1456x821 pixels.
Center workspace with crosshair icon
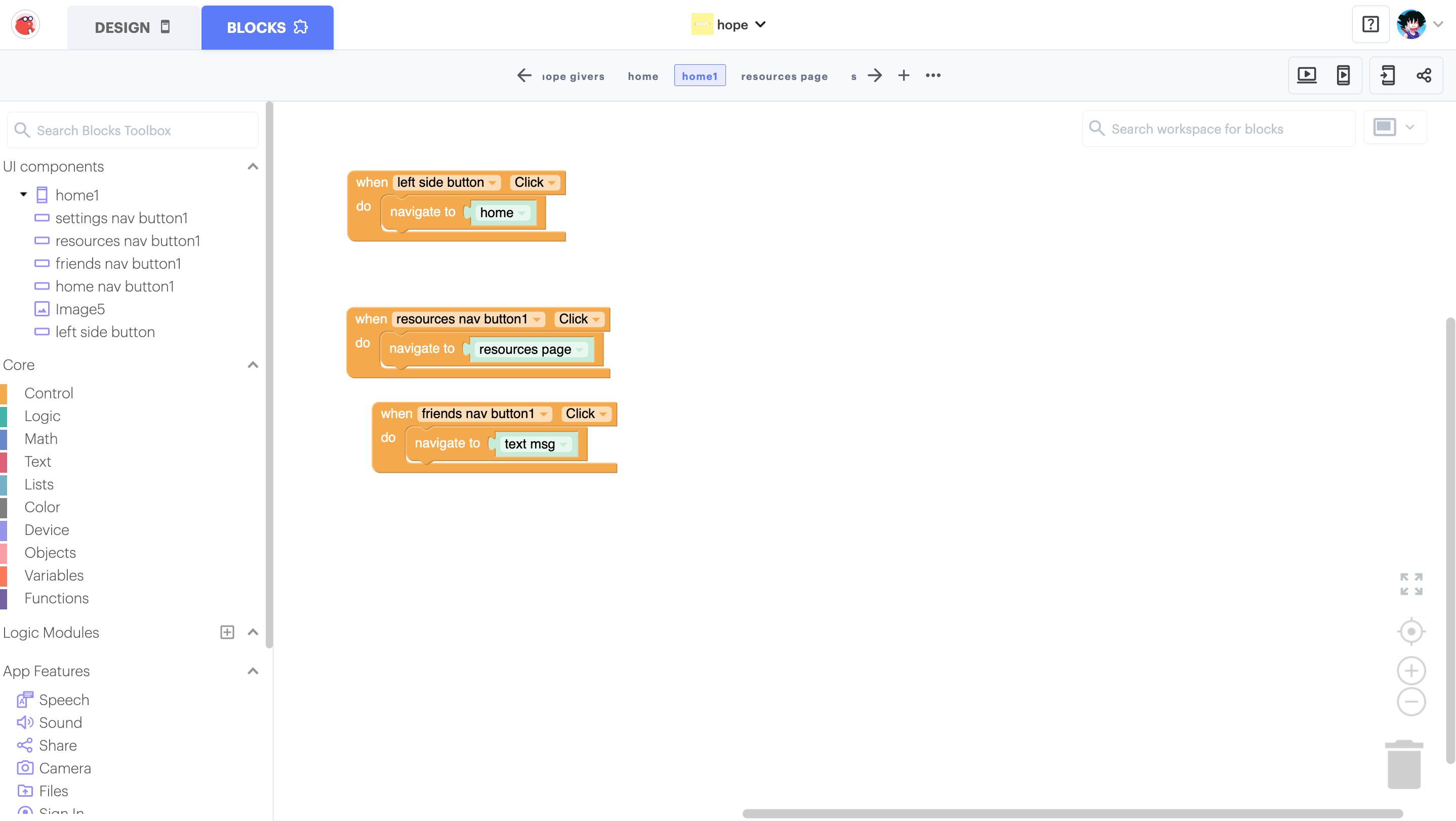tap(1411, 631)
